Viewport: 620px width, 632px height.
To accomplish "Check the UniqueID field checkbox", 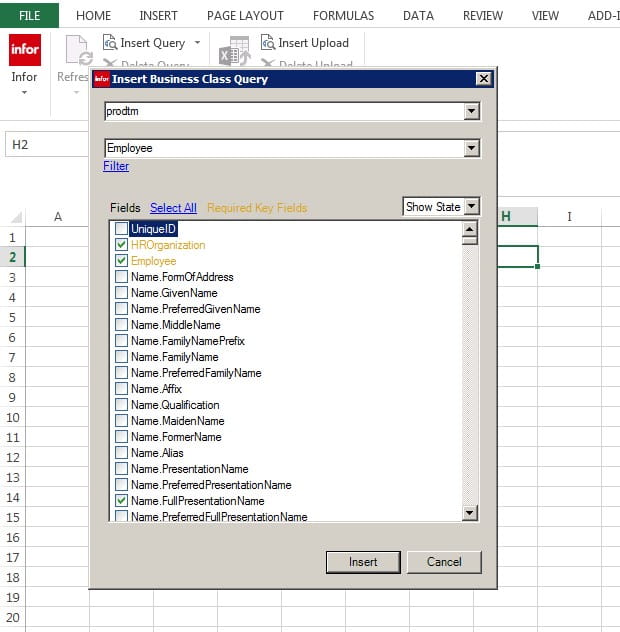I will click(121, 229).
